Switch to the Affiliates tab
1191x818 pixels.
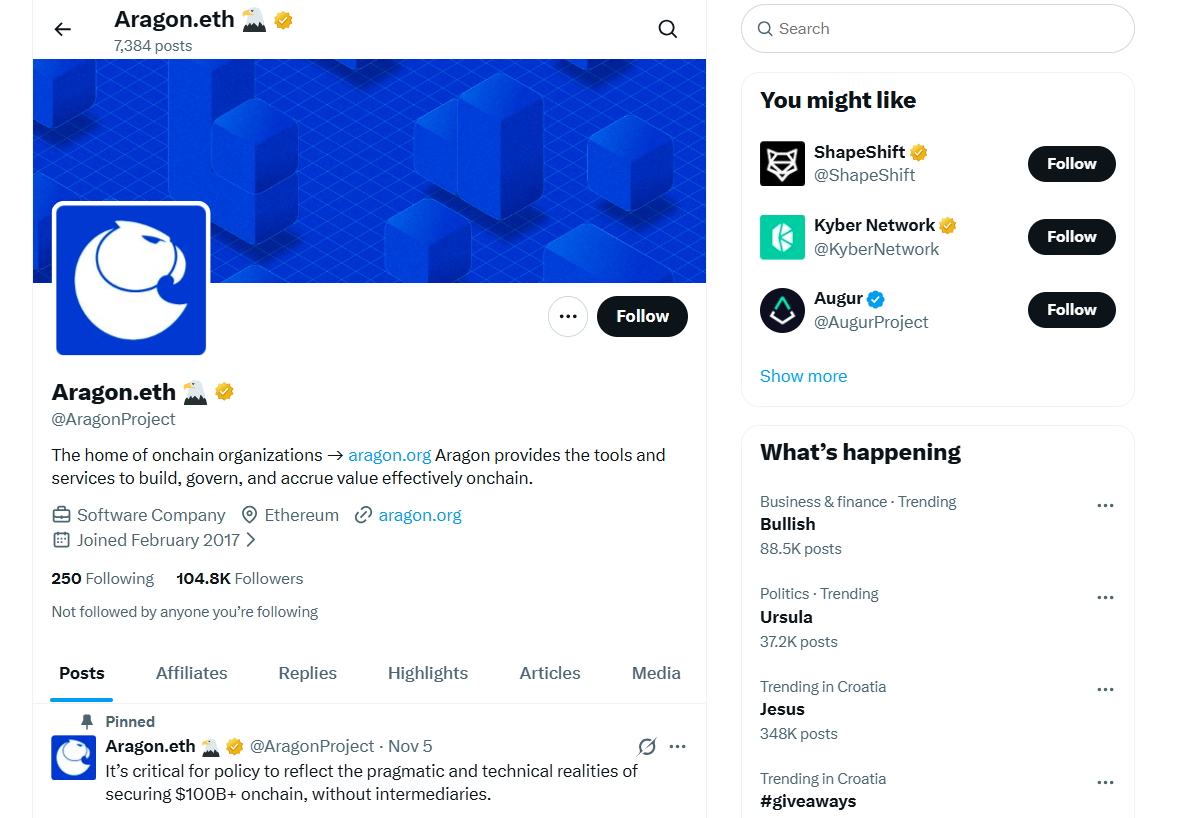(x=191, y=673)
